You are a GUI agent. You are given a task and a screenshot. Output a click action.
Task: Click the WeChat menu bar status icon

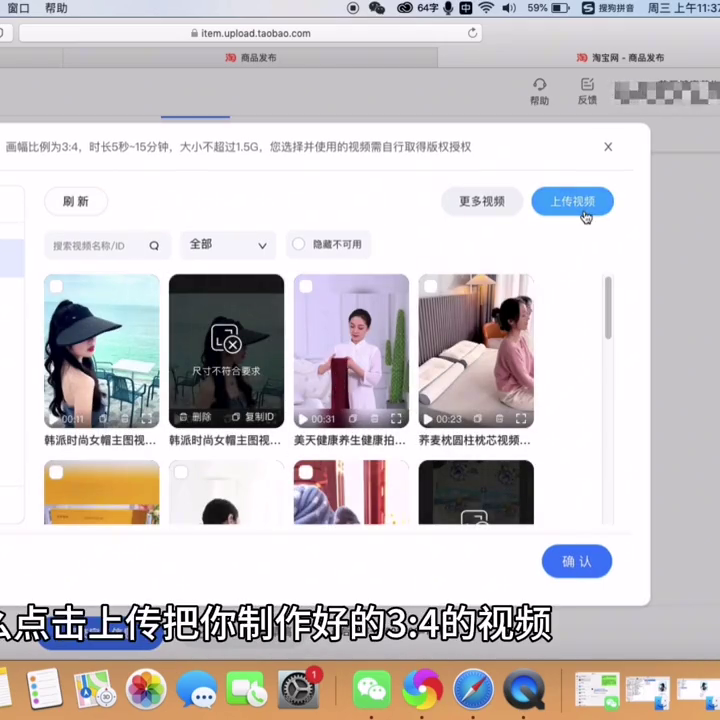tap(377, 8)
